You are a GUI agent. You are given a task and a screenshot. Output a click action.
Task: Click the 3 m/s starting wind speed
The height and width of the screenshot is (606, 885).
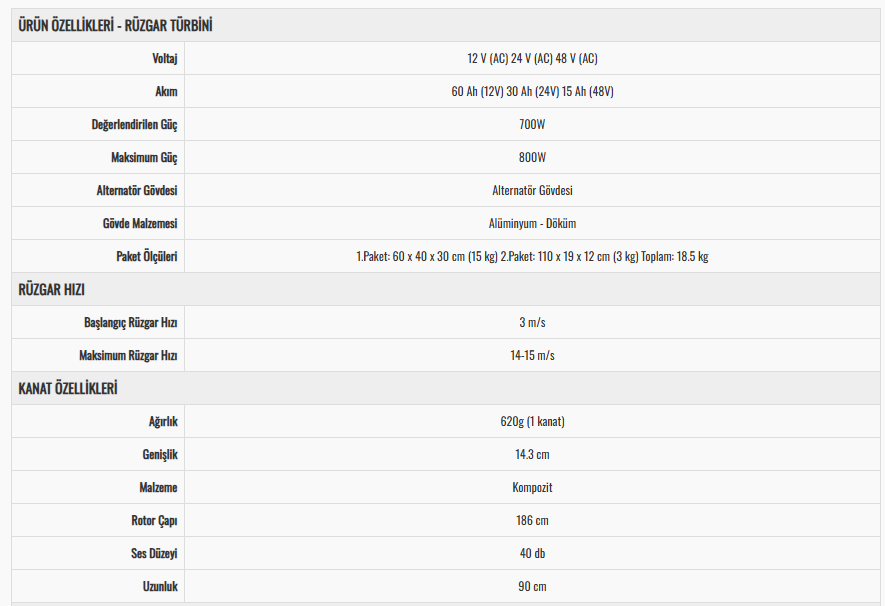[532, 322]
